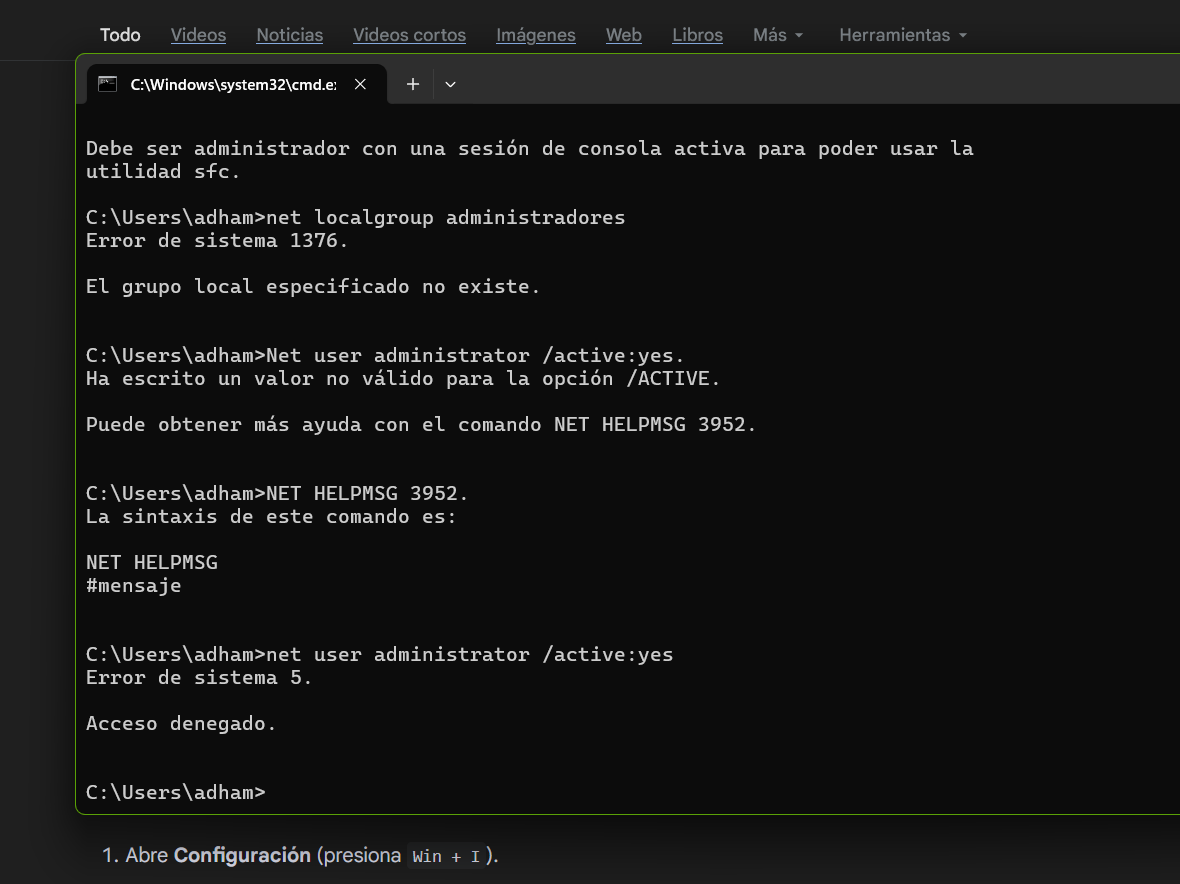1180x884 pixels.
Task: Open a new terminal tab with plus
Action: [412, 84]
